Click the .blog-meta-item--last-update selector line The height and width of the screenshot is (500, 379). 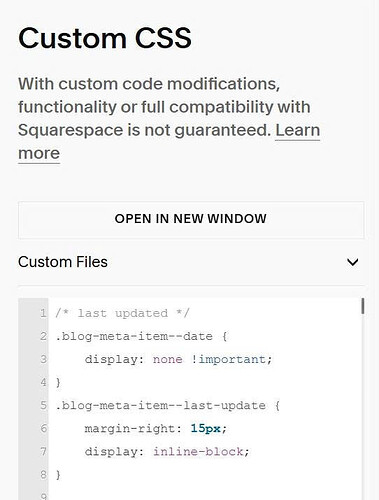(x=168, y=406)
